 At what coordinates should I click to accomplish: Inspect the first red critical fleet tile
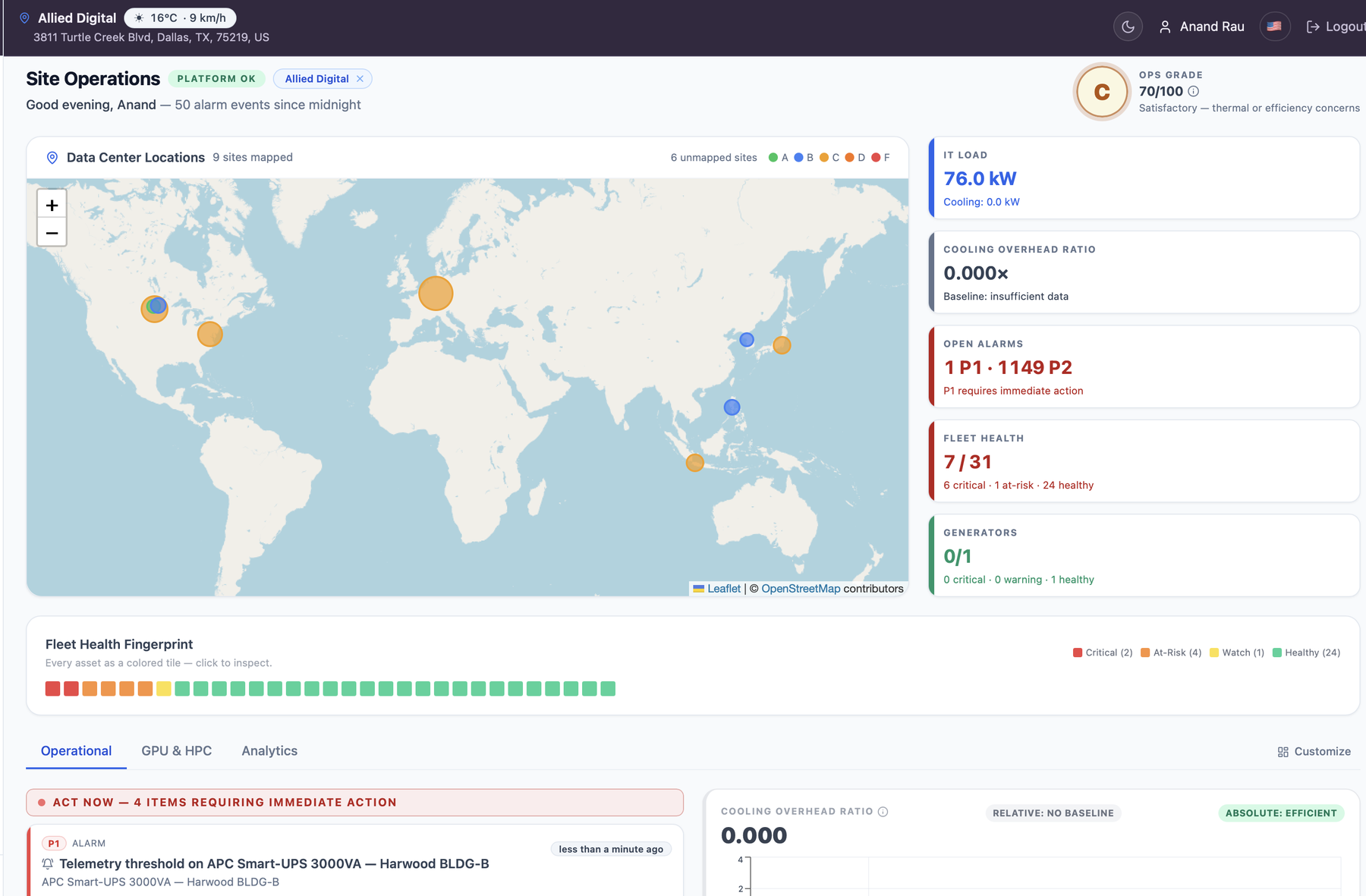52,689
